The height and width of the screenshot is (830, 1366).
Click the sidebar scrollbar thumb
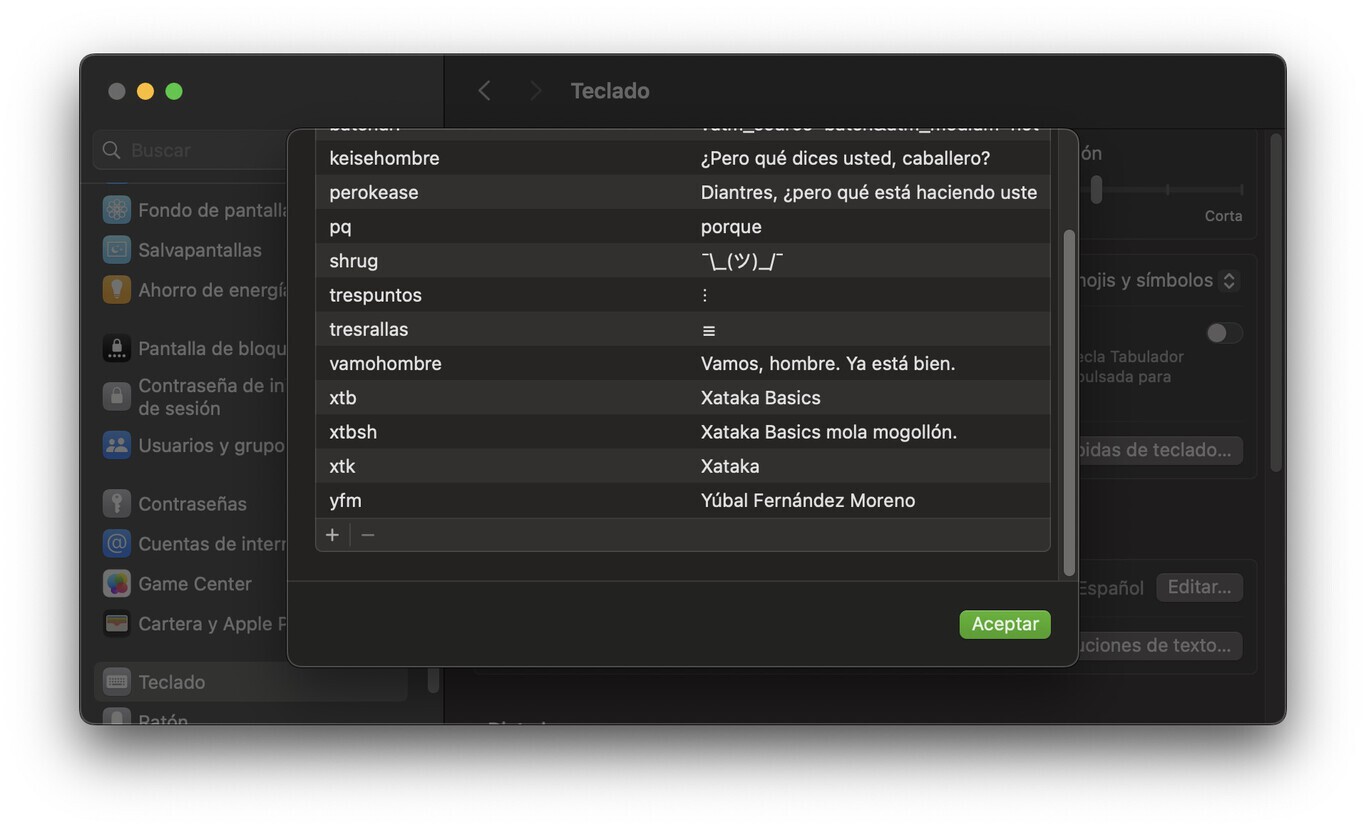click(x=433, y=680)
